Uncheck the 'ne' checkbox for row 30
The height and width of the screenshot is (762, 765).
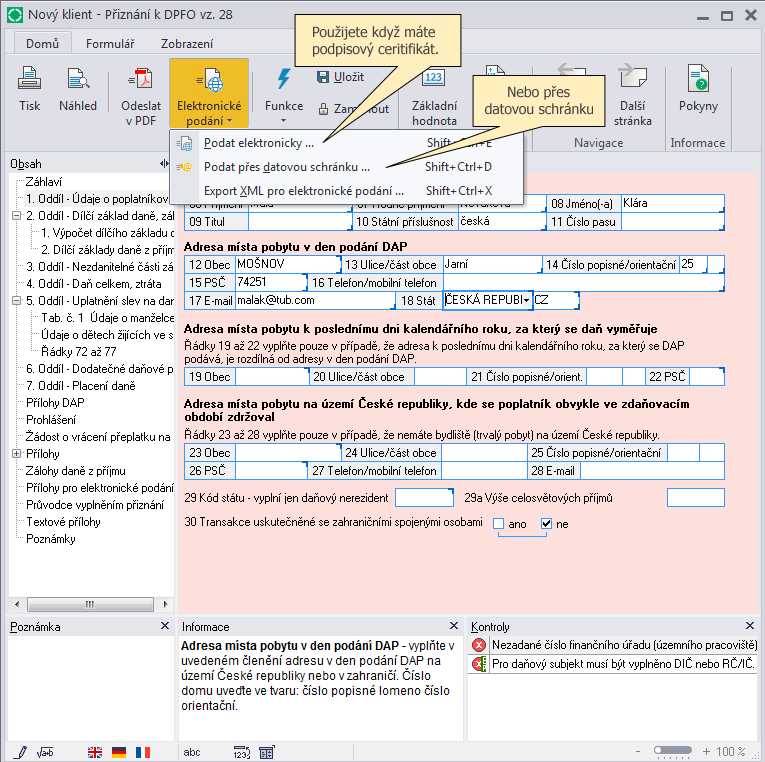(546, 523)
